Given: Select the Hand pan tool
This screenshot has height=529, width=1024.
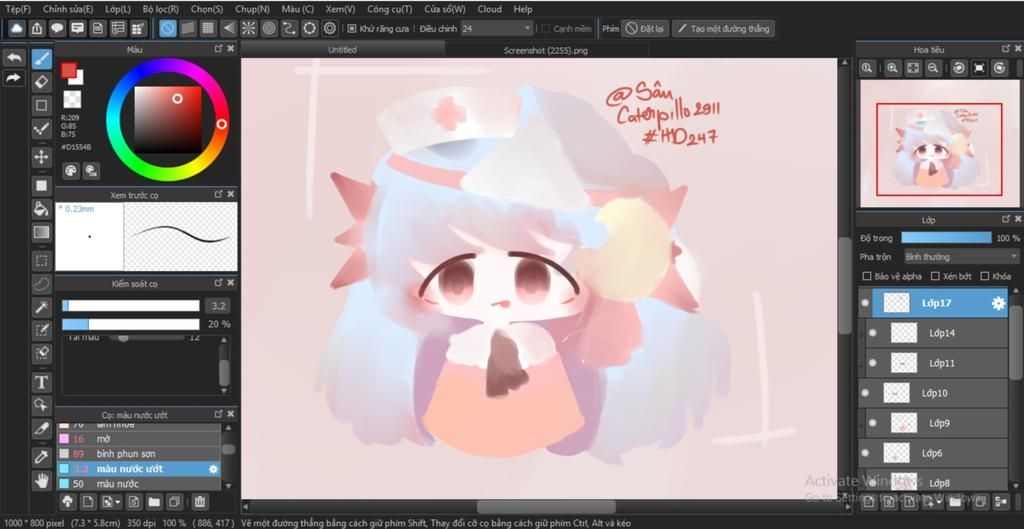Looking at the screenshot, I should tap(42, 481).
